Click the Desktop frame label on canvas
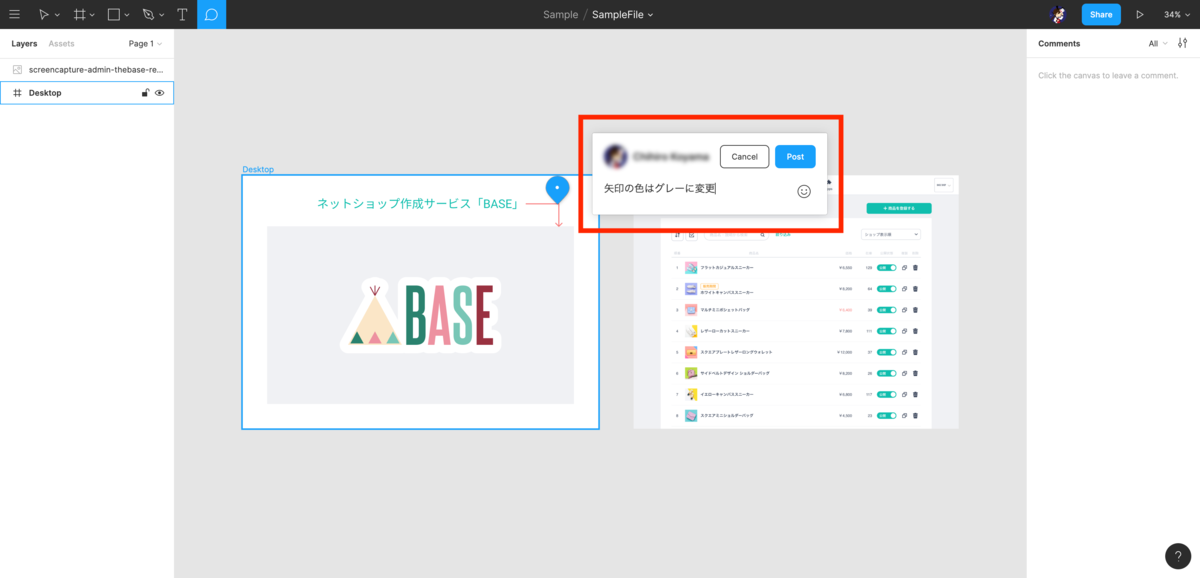 point(258,169)
